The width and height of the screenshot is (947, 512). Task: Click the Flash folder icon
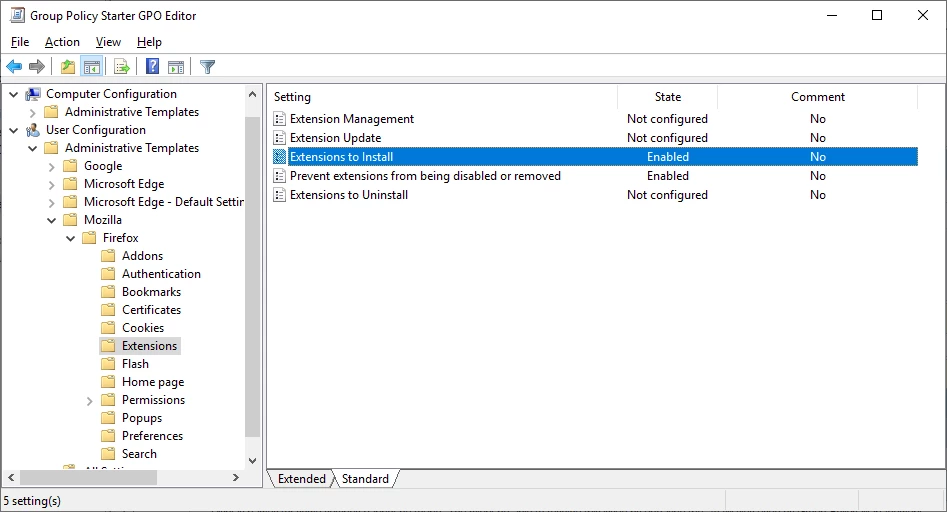point(108,364)
